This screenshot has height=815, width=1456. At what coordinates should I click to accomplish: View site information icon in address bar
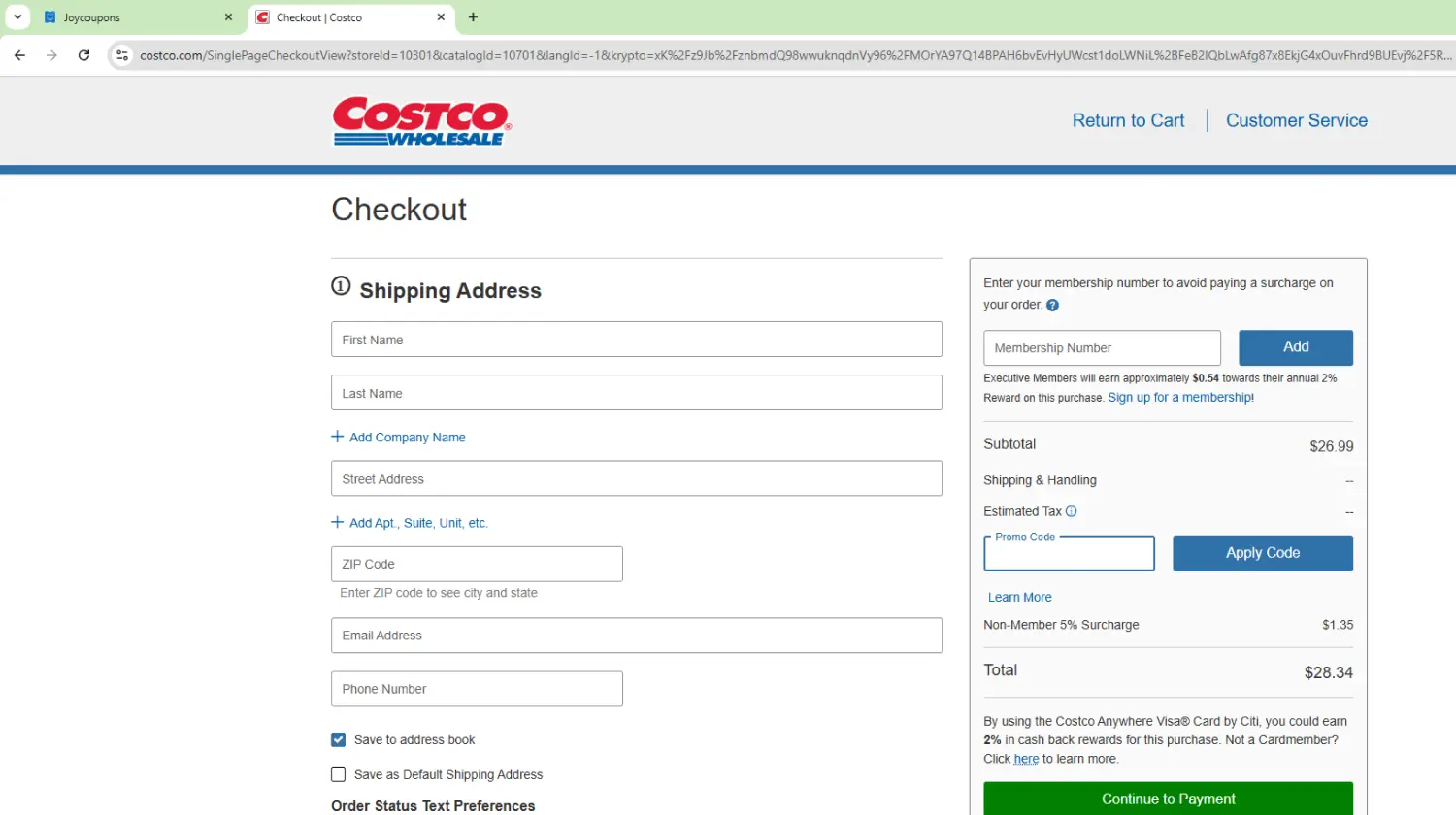pos(122,55)
